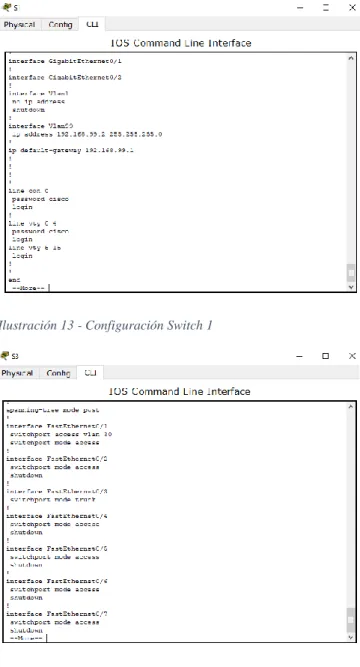The width and height of the screenshot is (360, 667).
Task: Click scroll-down arrow in S3 CLI terminal
Action: 351,637
